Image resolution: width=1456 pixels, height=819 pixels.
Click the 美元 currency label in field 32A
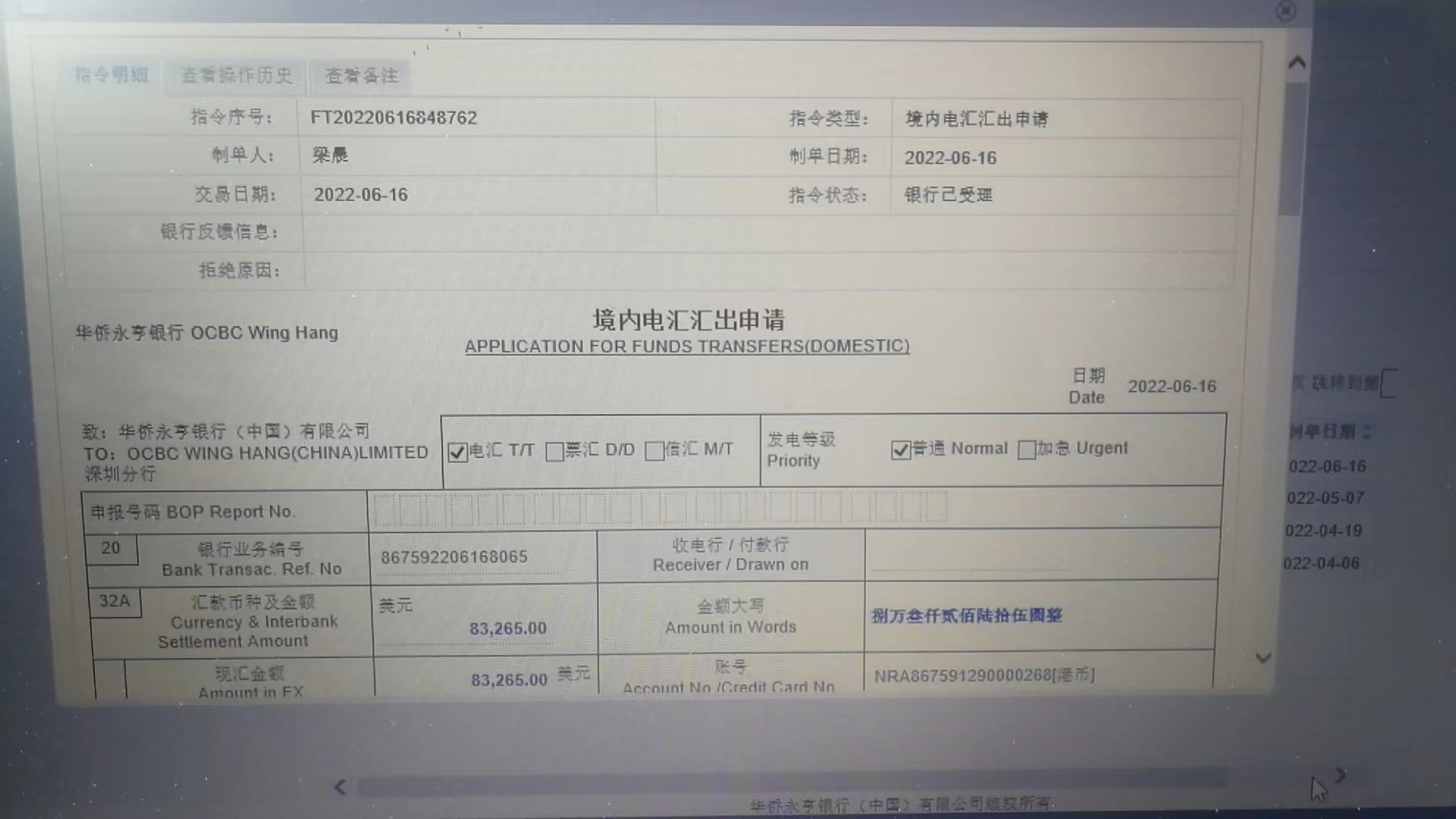pyautogui.click(x=396, y=605)
